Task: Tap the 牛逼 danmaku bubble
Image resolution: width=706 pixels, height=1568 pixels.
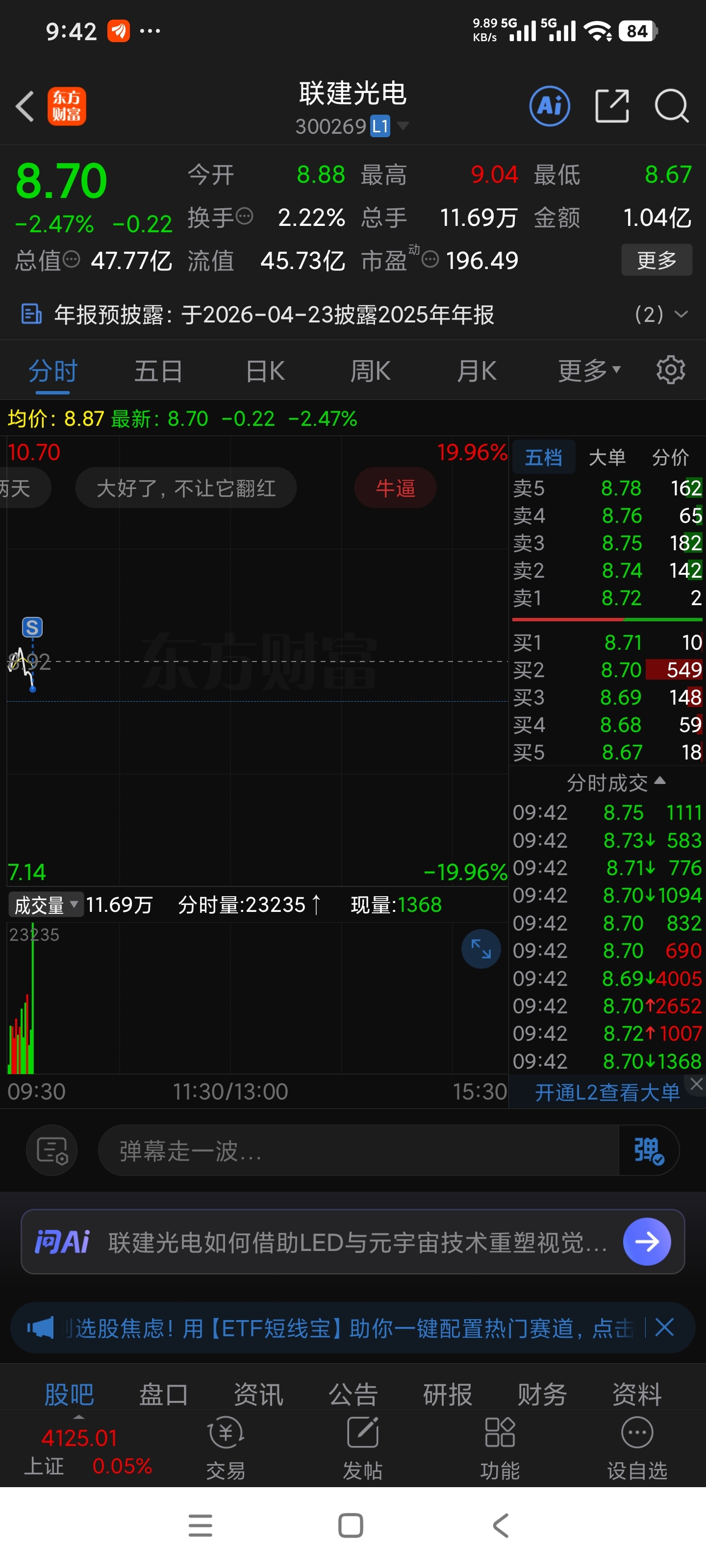Action: pos(395,488)
